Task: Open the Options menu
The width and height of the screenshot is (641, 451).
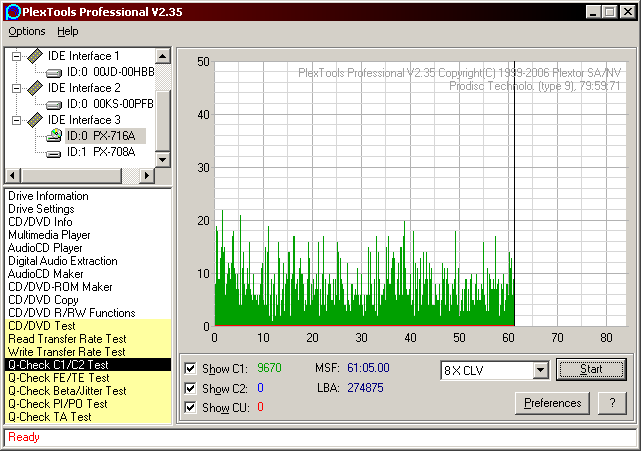Action: click(27, 31)
